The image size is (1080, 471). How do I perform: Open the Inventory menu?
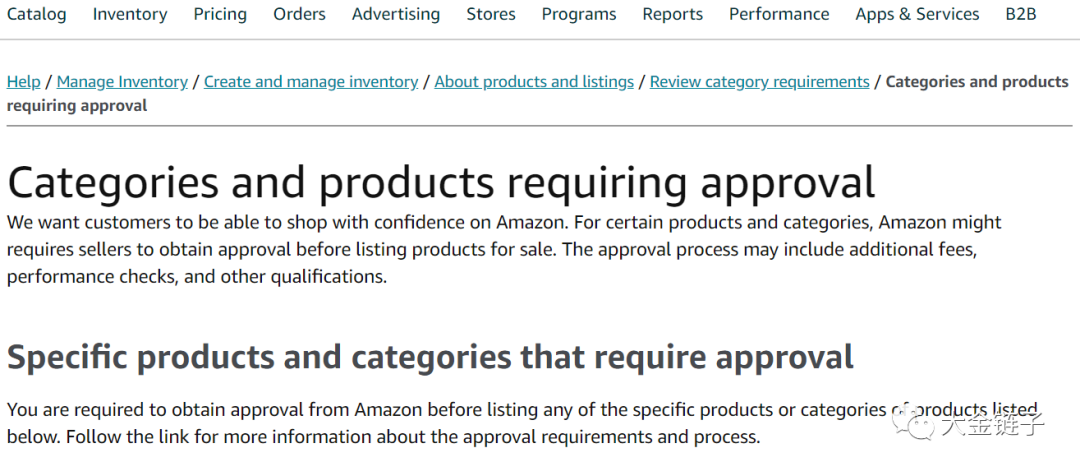[130, 14]
